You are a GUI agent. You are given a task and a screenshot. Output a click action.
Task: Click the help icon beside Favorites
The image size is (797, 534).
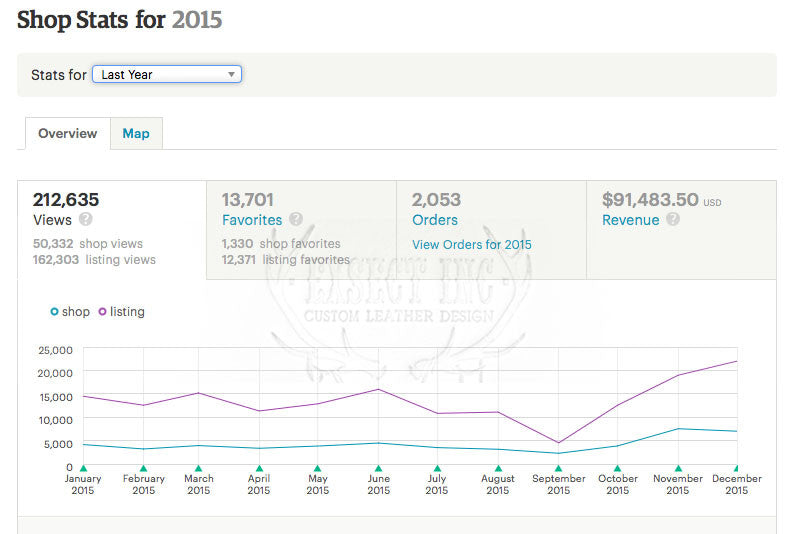click(x=296, y=220)
